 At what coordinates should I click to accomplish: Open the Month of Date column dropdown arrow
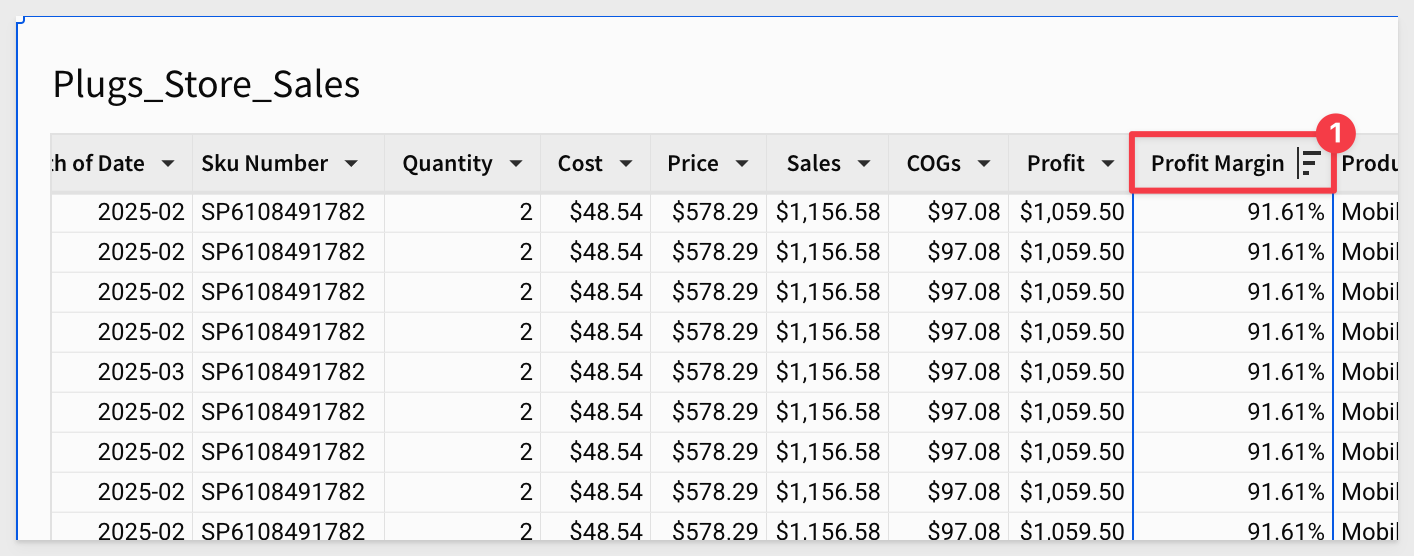(x=168, y=163)
